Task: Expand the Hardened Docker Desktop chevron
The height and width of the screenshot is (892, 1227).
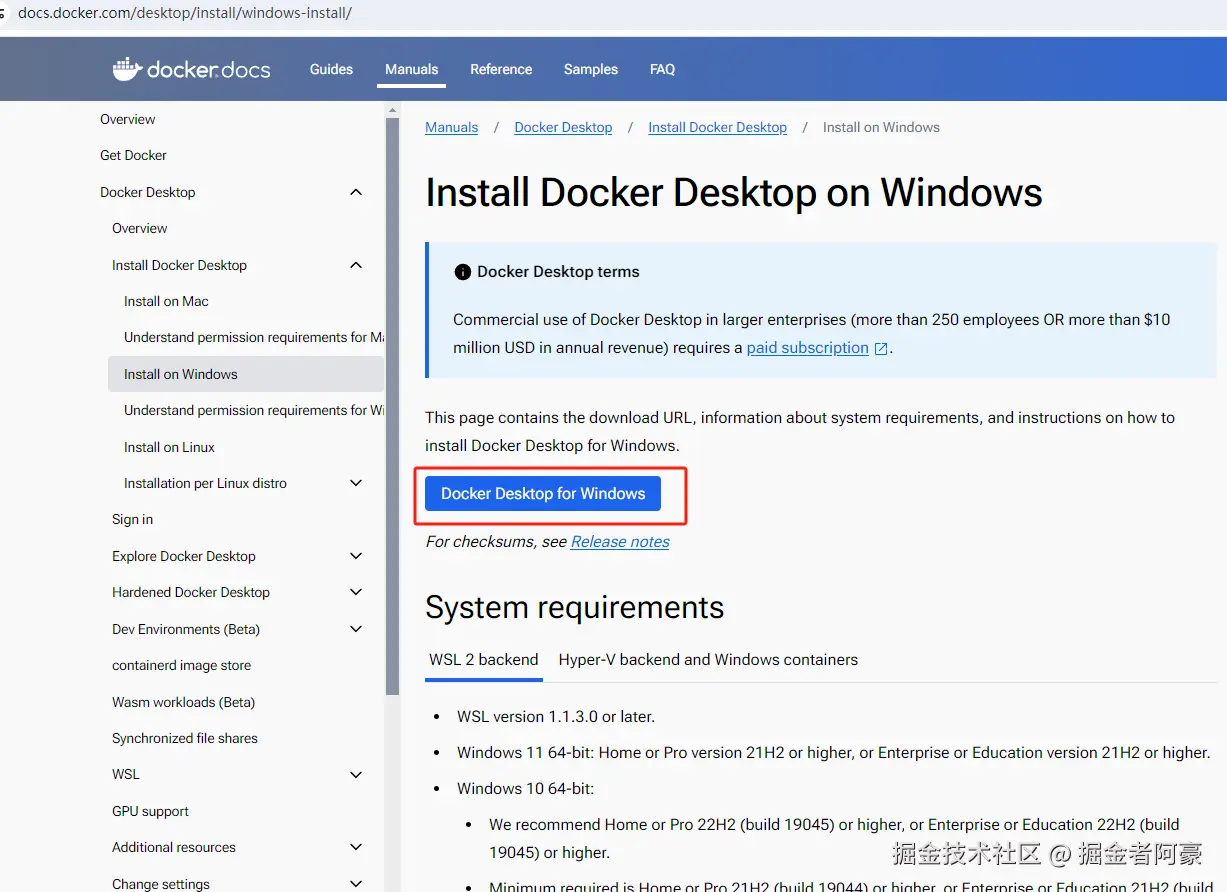Action: pyautogui.click(x=356, y=592)
